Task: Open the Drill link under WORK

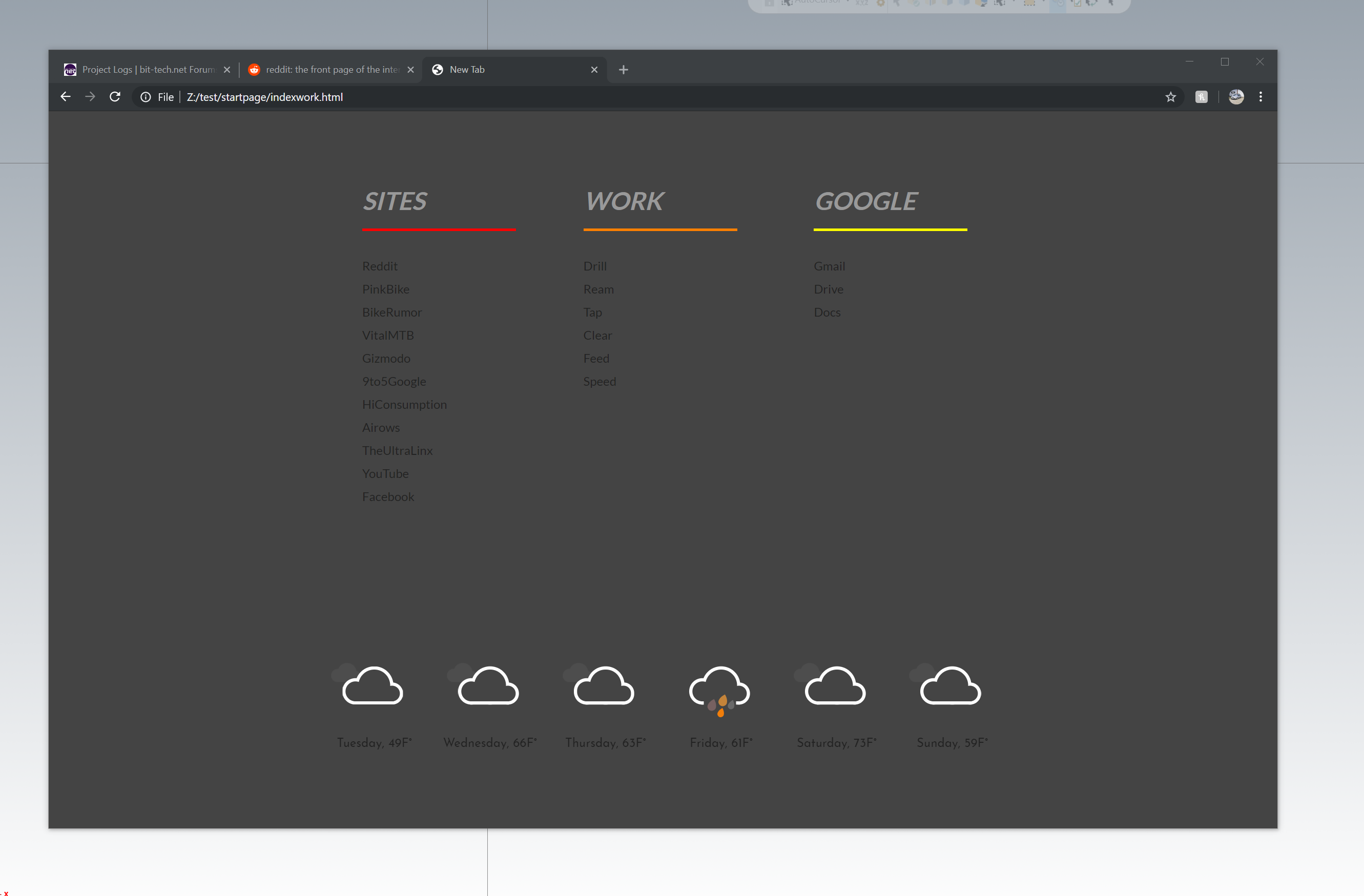Action: pyautogui.click(x=594, y=266)
